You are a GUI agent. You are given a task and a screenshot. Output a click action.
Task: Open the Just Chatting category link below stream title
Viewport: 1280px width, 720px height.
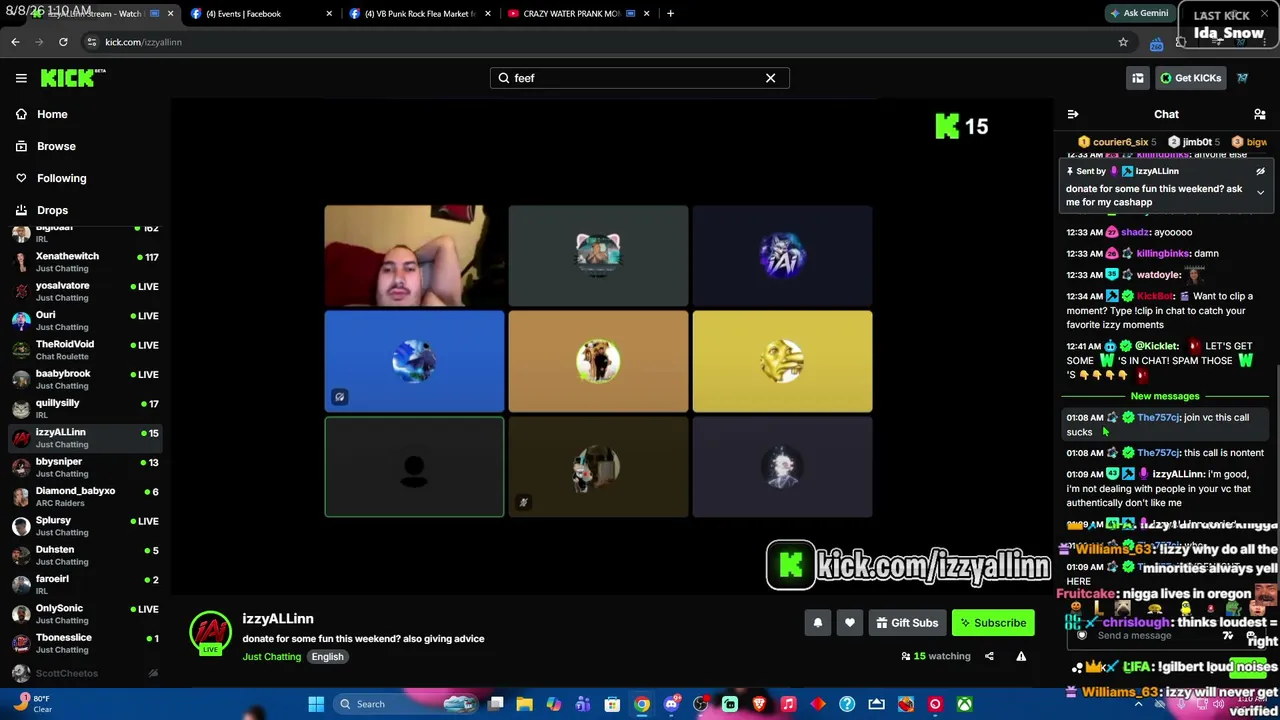click(x=271, y=657)
